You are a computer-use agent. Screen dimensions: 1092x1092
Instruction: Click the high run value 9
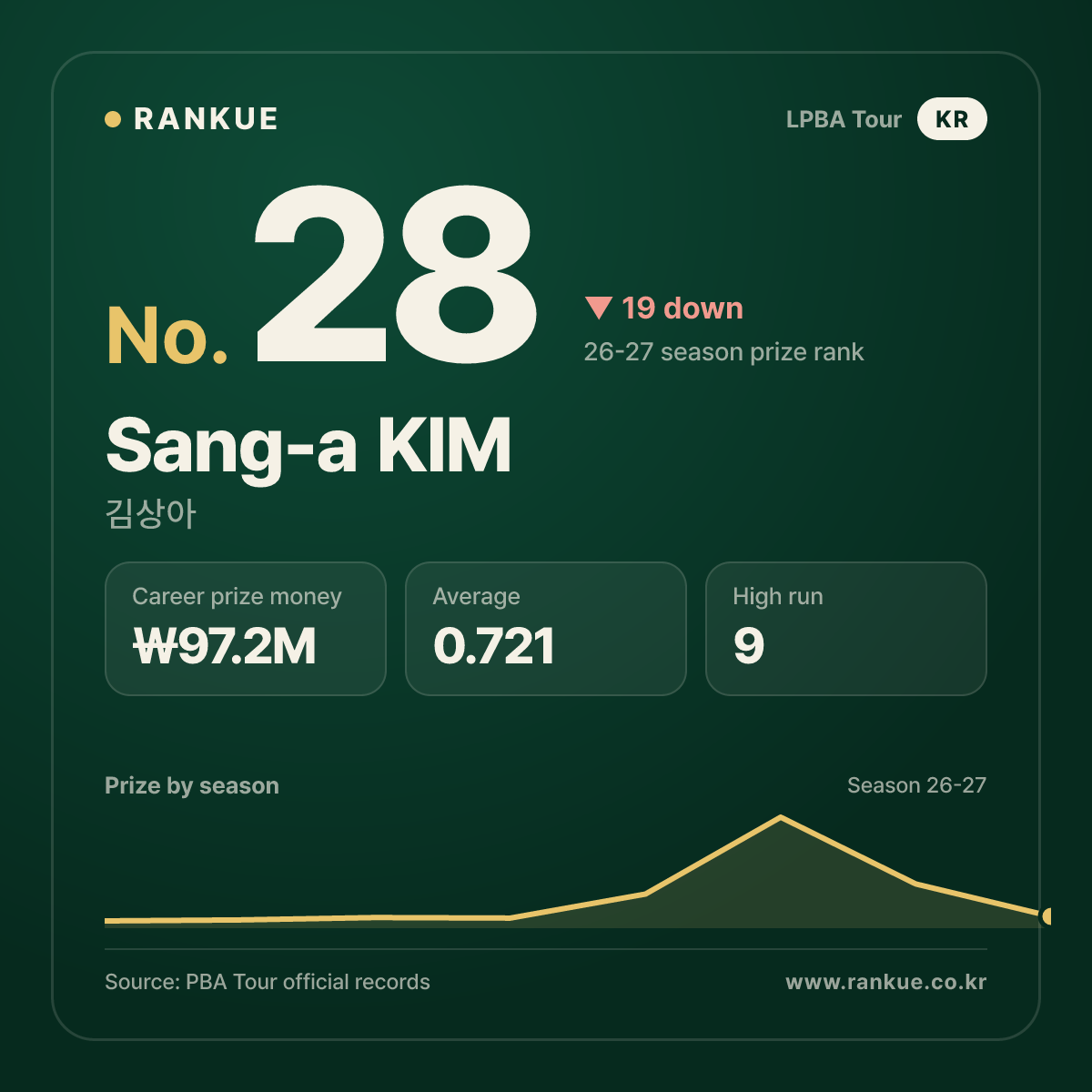749,646
